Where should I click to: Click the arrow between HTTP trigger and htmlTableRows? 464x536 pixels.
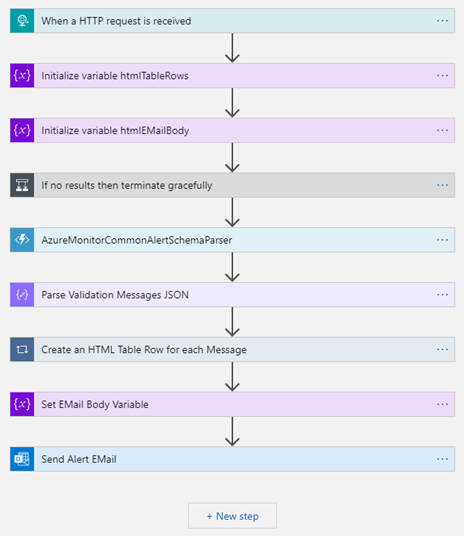(x=233, y=48)
